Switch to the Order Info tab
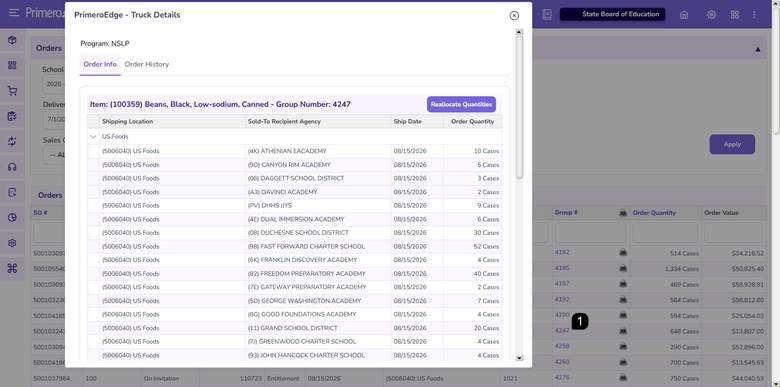This screenshot has height=387, width=780. coord(100,64)
